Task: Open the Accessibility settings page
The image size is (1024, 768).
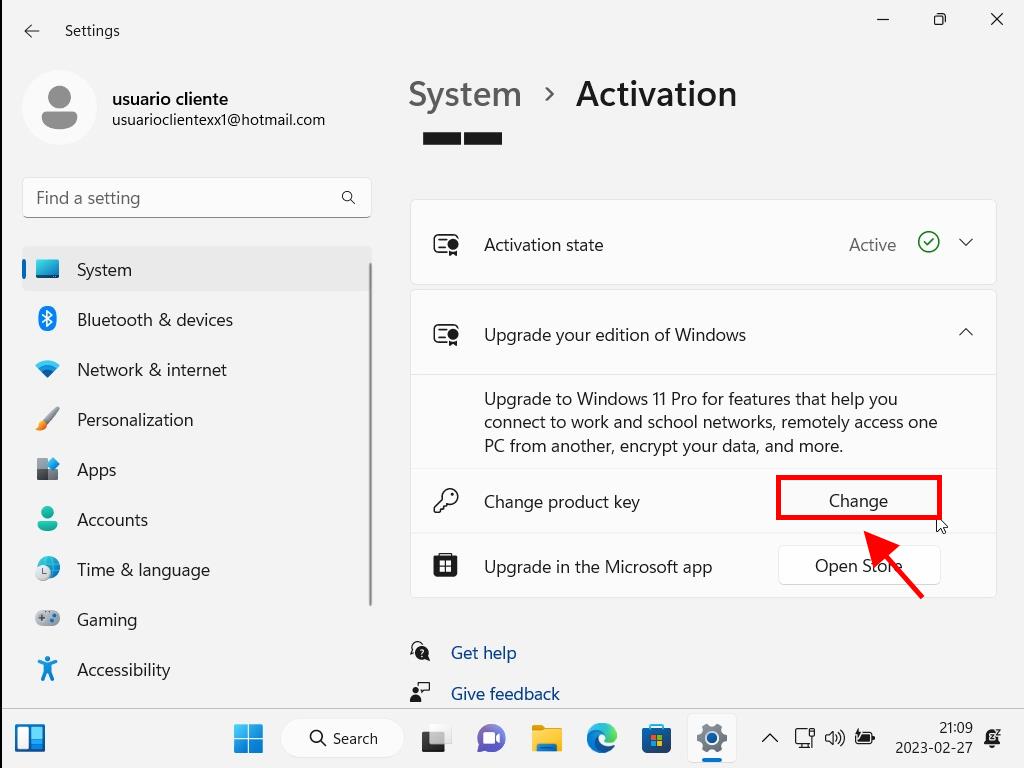Action: coord(123,670)
